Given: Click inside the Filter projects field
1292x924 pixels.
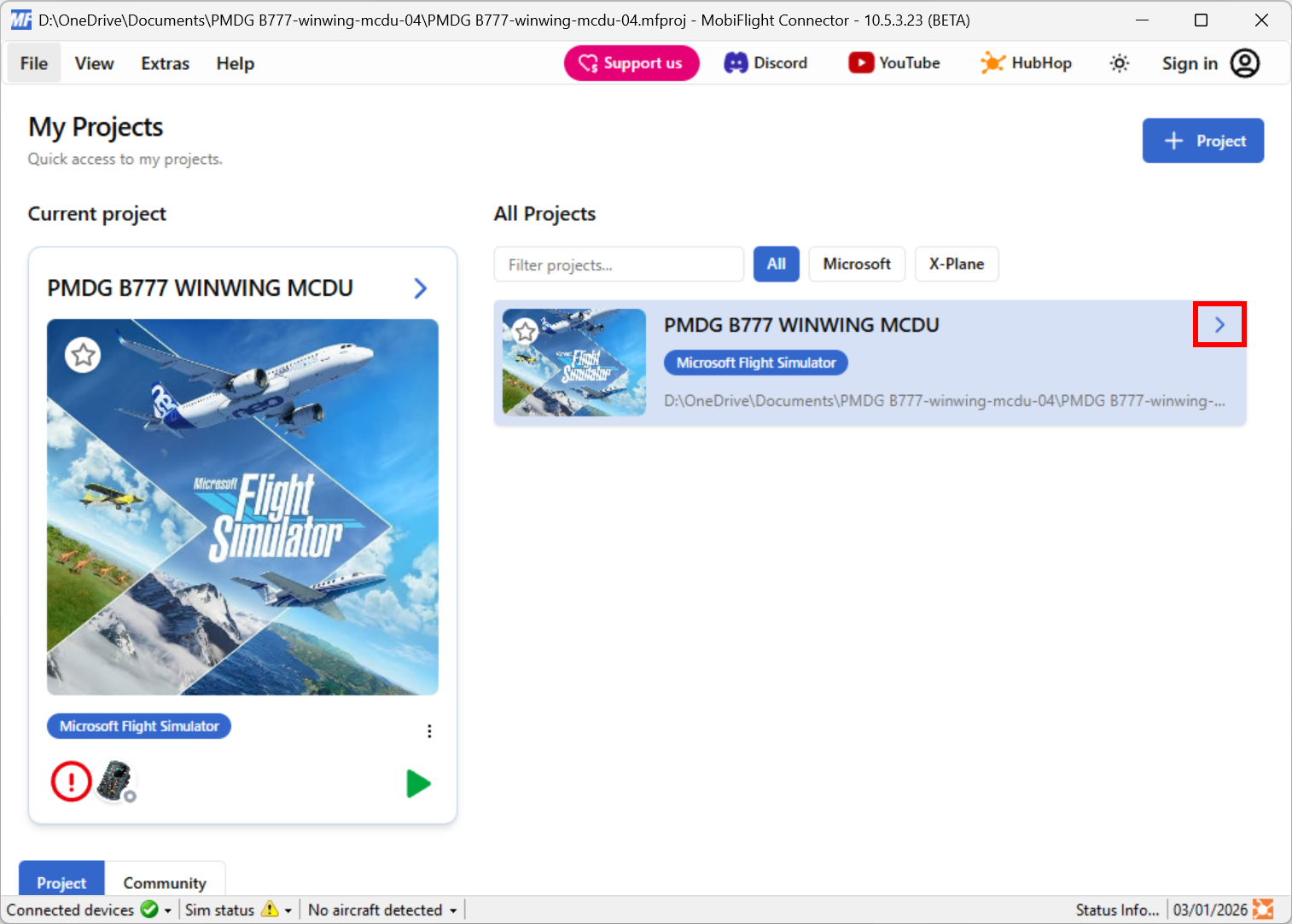Looking at the screenshot, I should tap(618, 264).
